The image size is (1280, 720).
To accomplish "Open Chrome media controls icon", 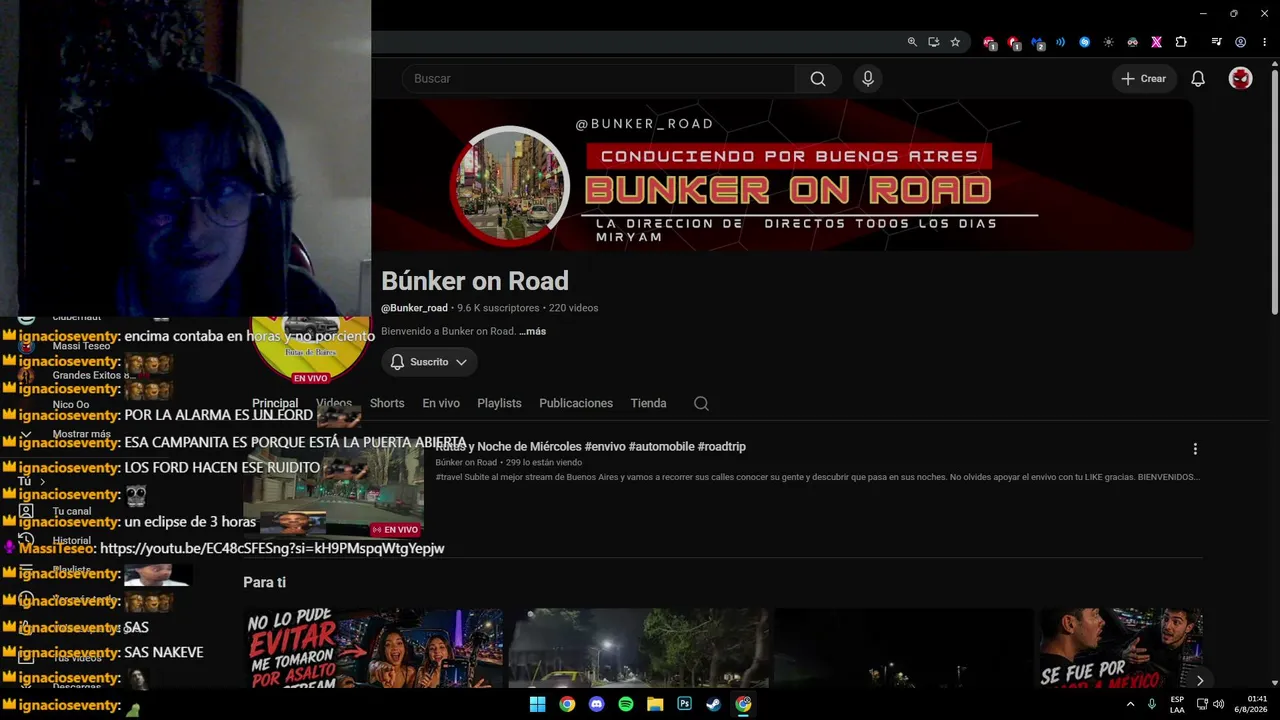I will click(x=1216, y=42).
